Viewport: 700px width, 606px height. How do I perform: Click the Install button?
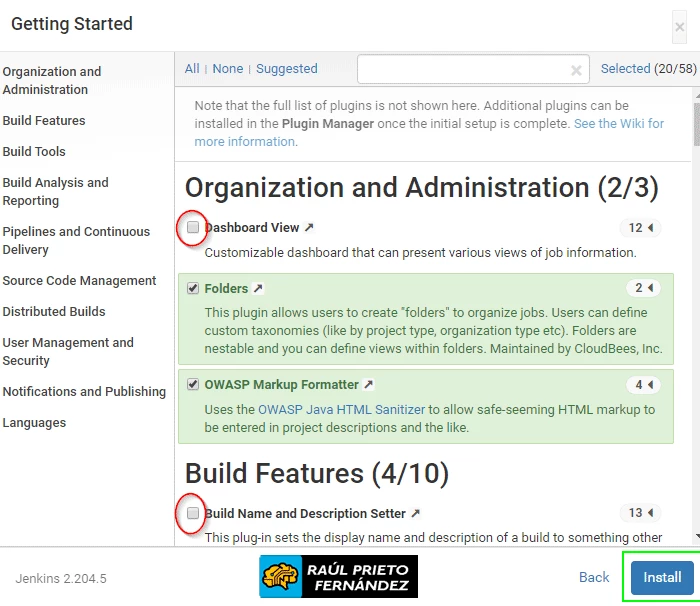(661, 577)
